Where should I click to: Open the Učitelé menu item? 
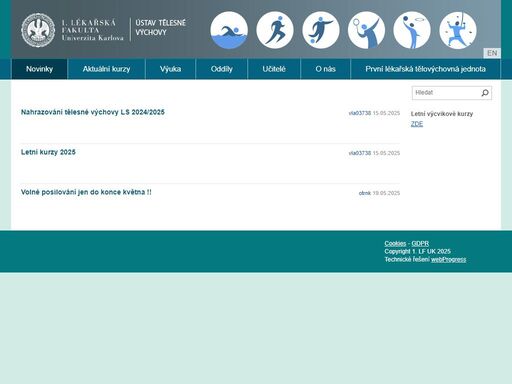tap(274, 69)
